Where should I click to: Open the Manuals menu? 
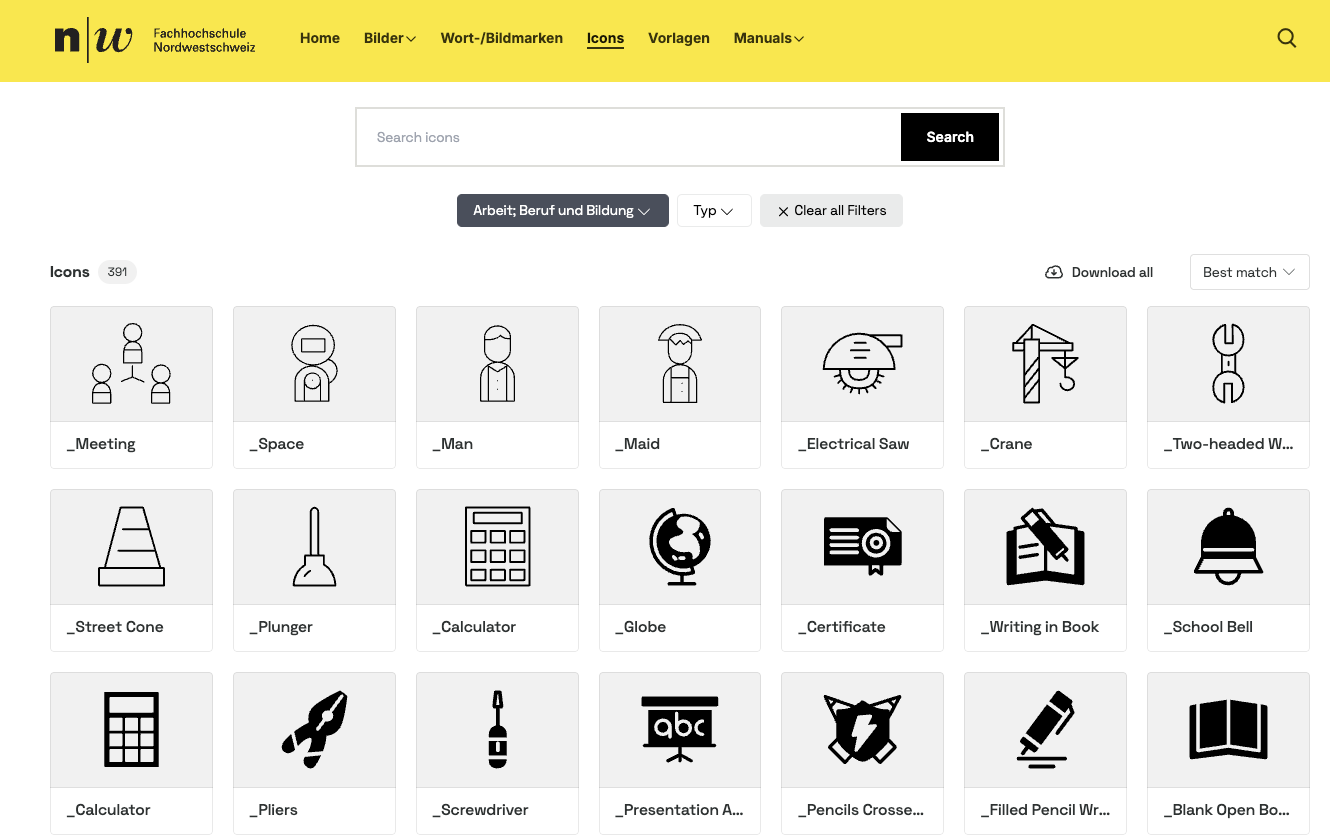tap(768, 39)
